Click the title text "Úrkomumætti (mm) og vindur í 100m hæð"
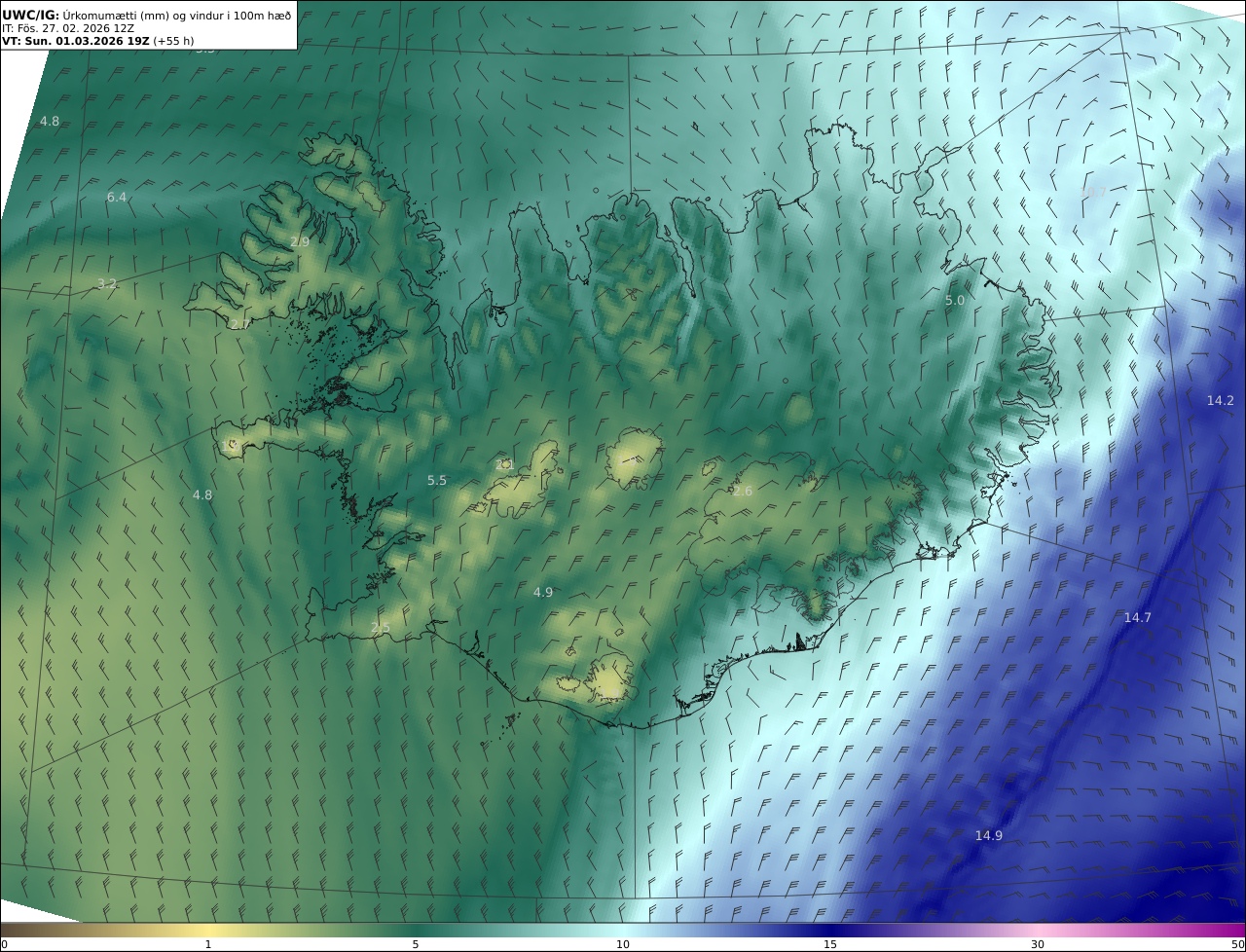 click(177, 15)
